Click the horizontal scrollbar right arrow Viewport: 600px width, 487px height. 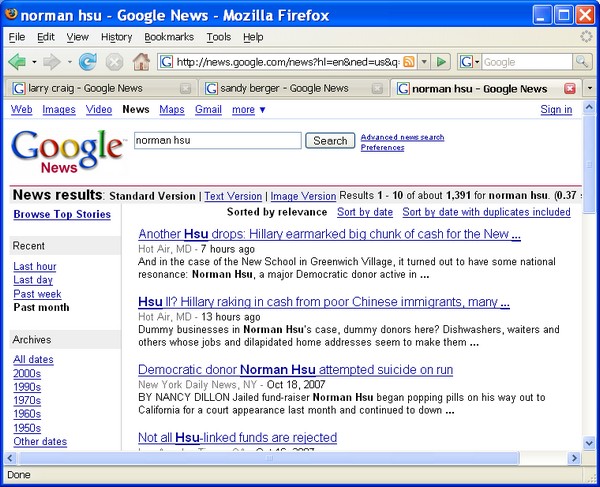[x=574, y=458]
